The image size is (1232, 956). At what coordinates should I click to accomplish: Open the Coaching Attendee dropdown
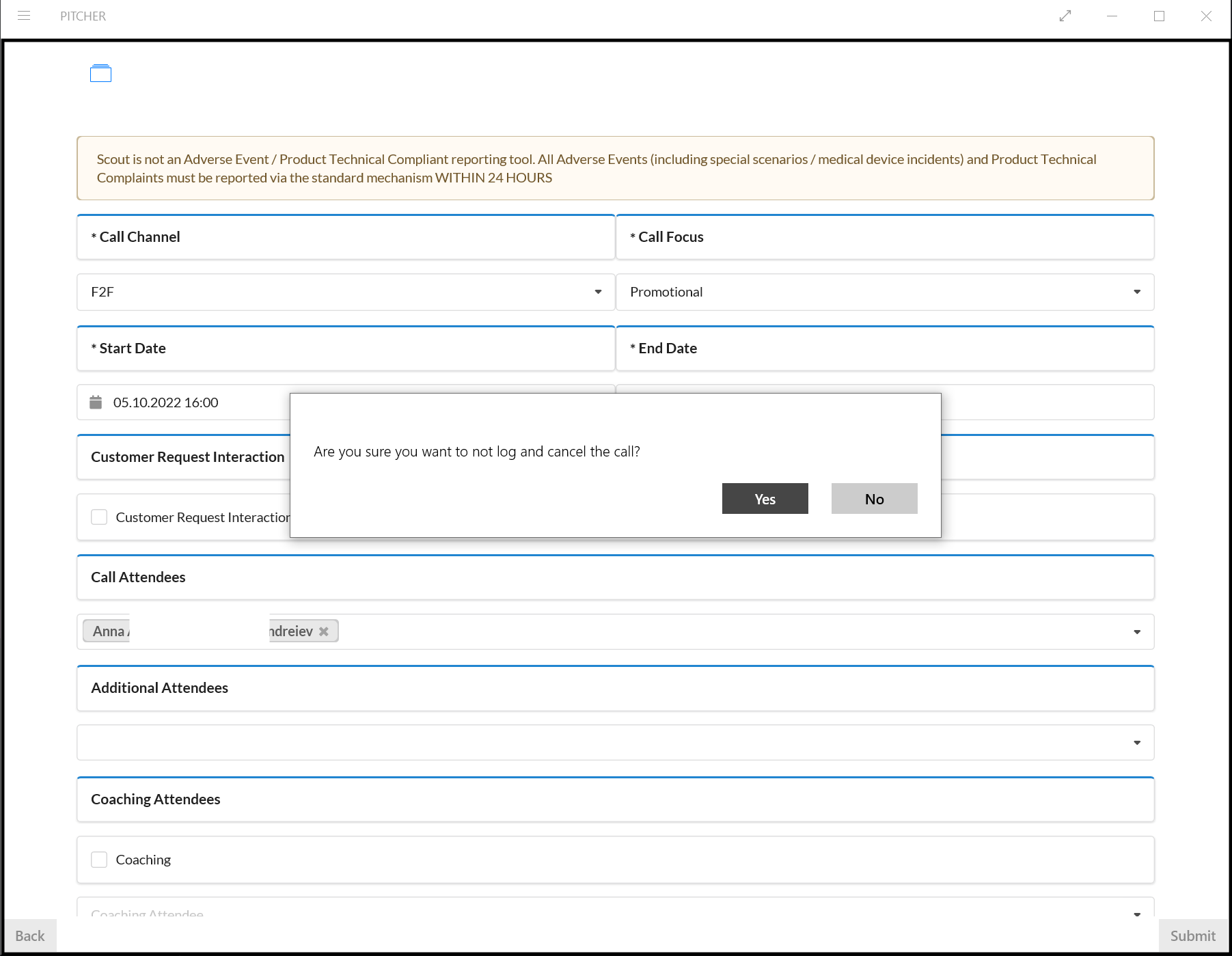[1136, 914]
